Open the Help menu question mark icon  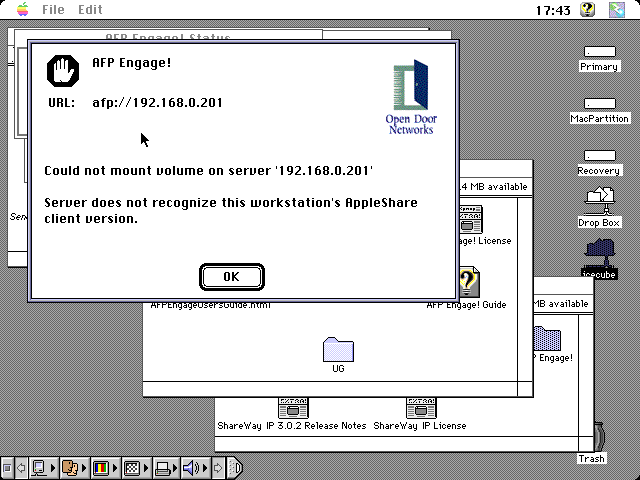point(588,9)
